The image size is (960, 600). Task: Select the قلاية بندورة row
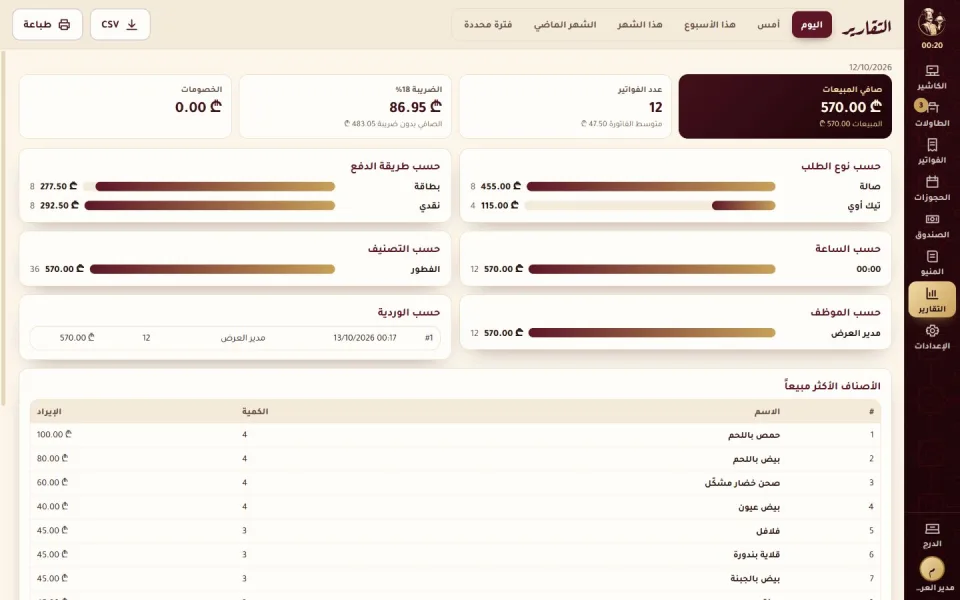point(455,554)
